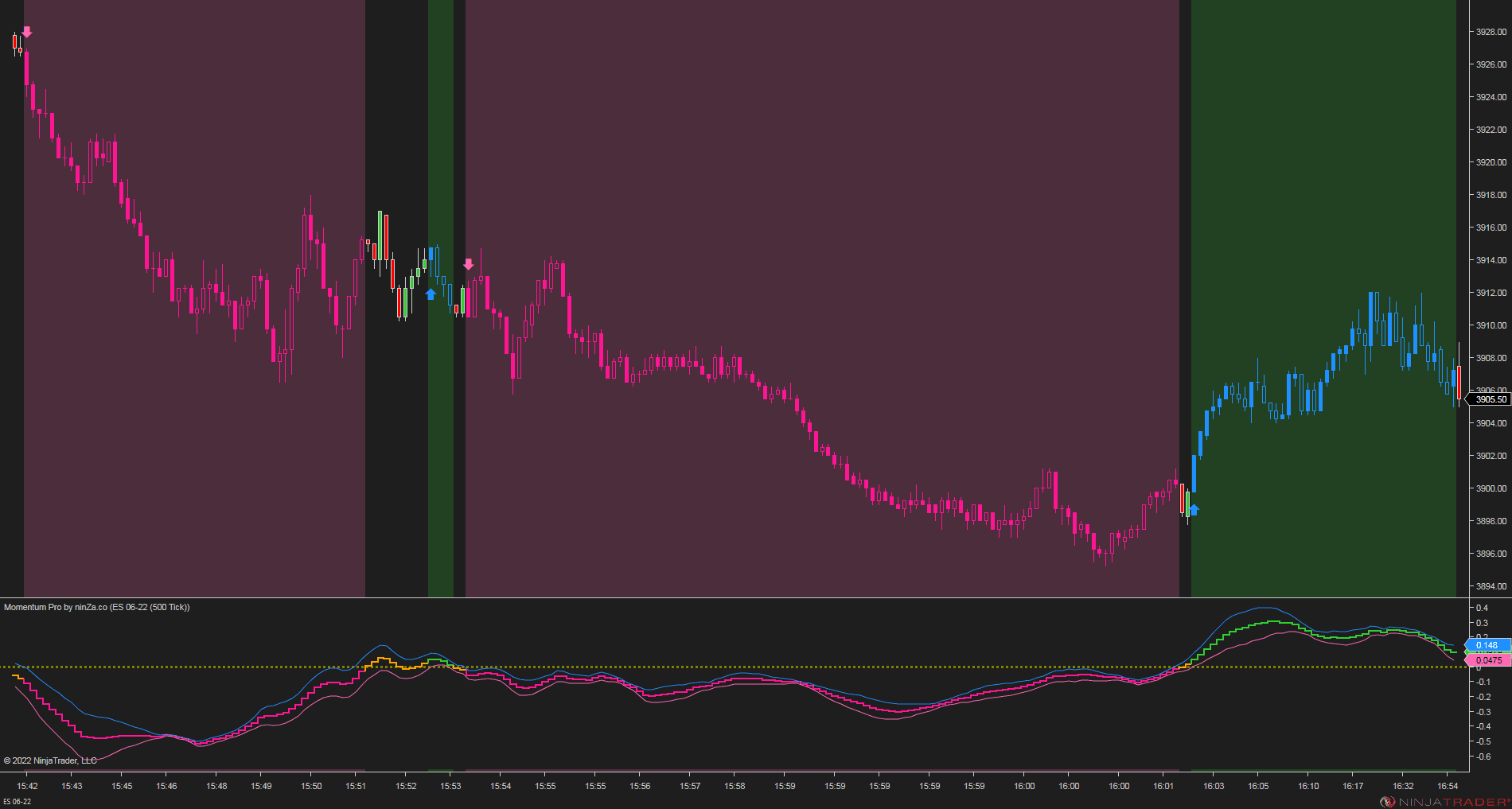Click the 15:50 time axis label
The image size is (1512, 809).
point(311,786)
